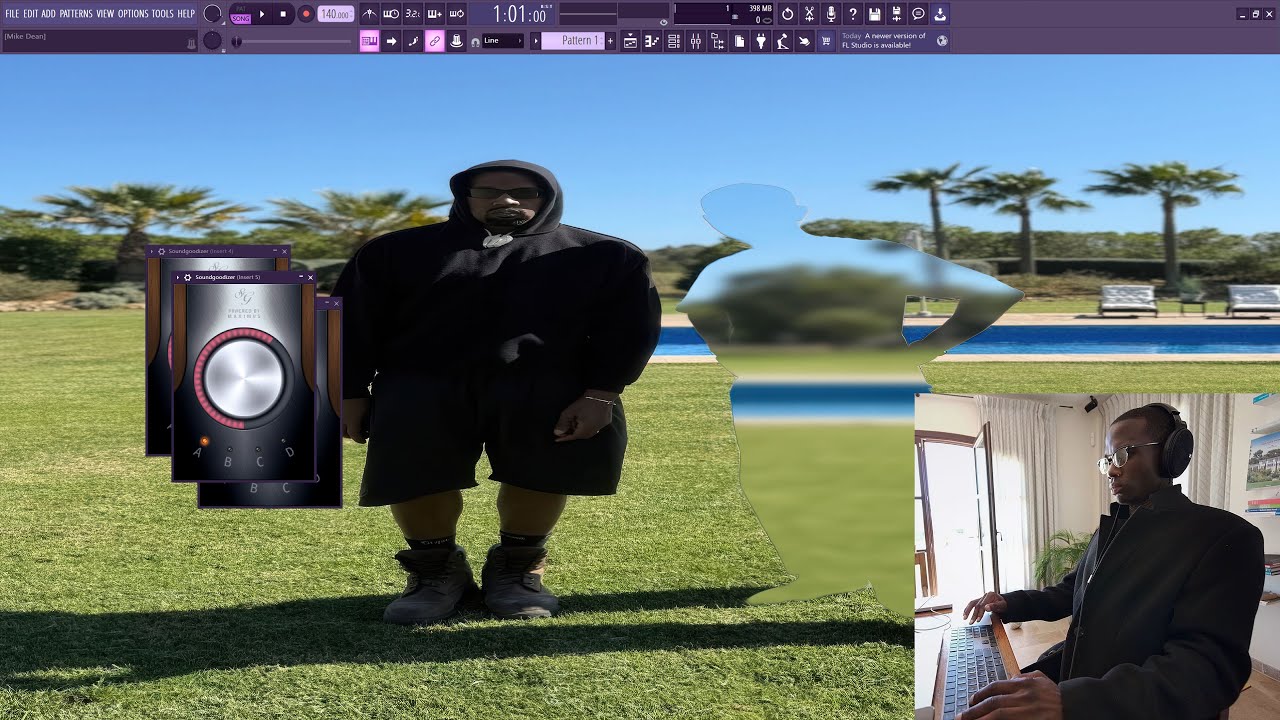This screenshot has height=720, width=1280.
Task: Expand Soundgoodizer Insert 5 options arrow
Action: 178,277
